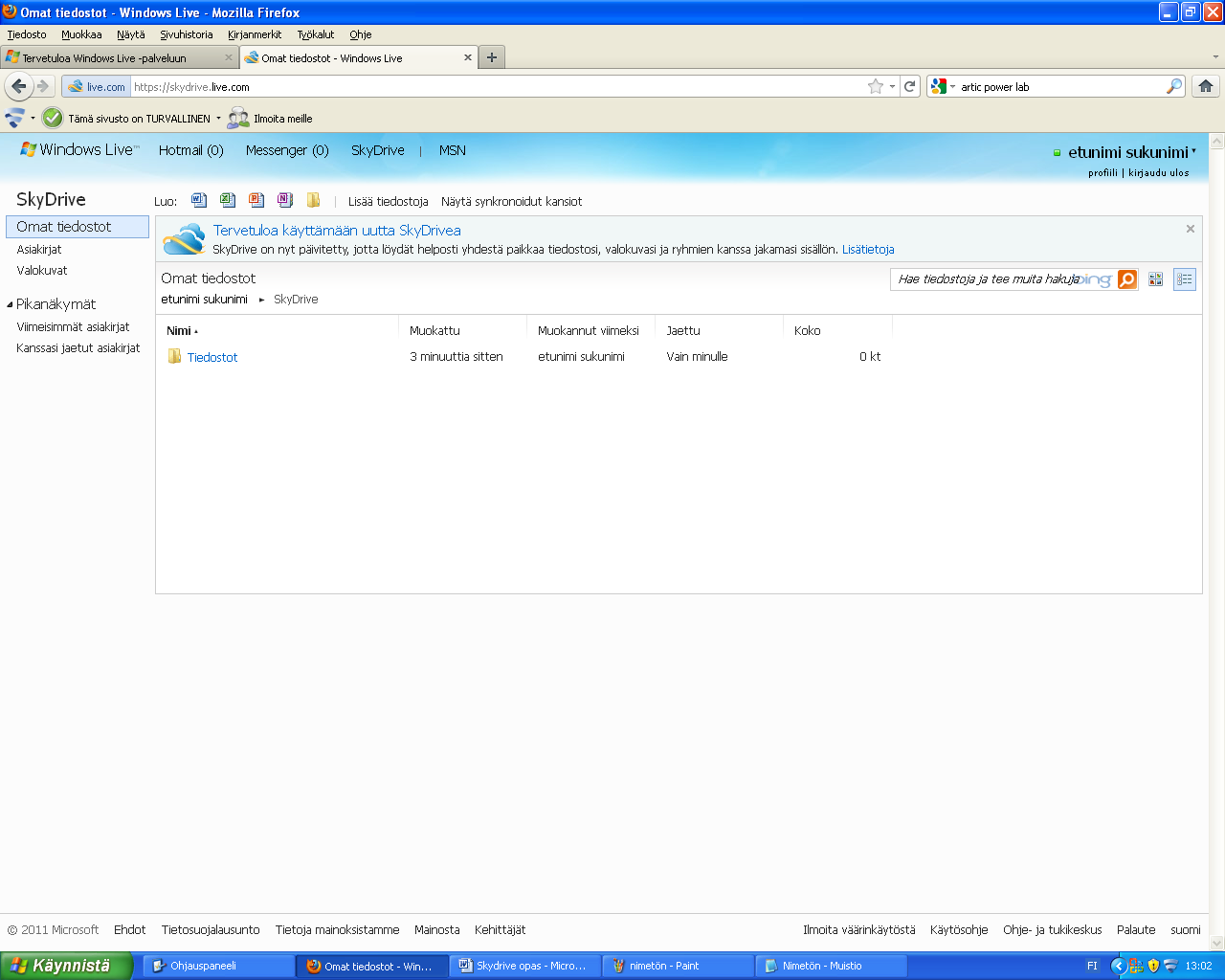This screenshot has width=1225, height=980.
Task: Click the green online status indicator
Action: pos(1058,153)
